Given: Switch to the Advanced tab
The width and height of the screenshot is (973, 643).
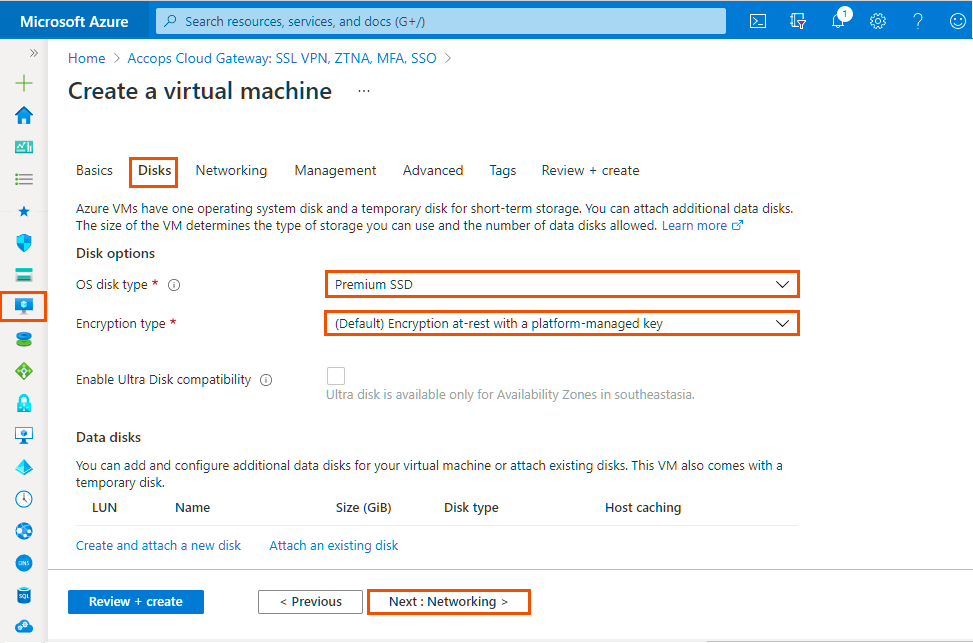Looking at the screenshot, I should pos(433,171).
